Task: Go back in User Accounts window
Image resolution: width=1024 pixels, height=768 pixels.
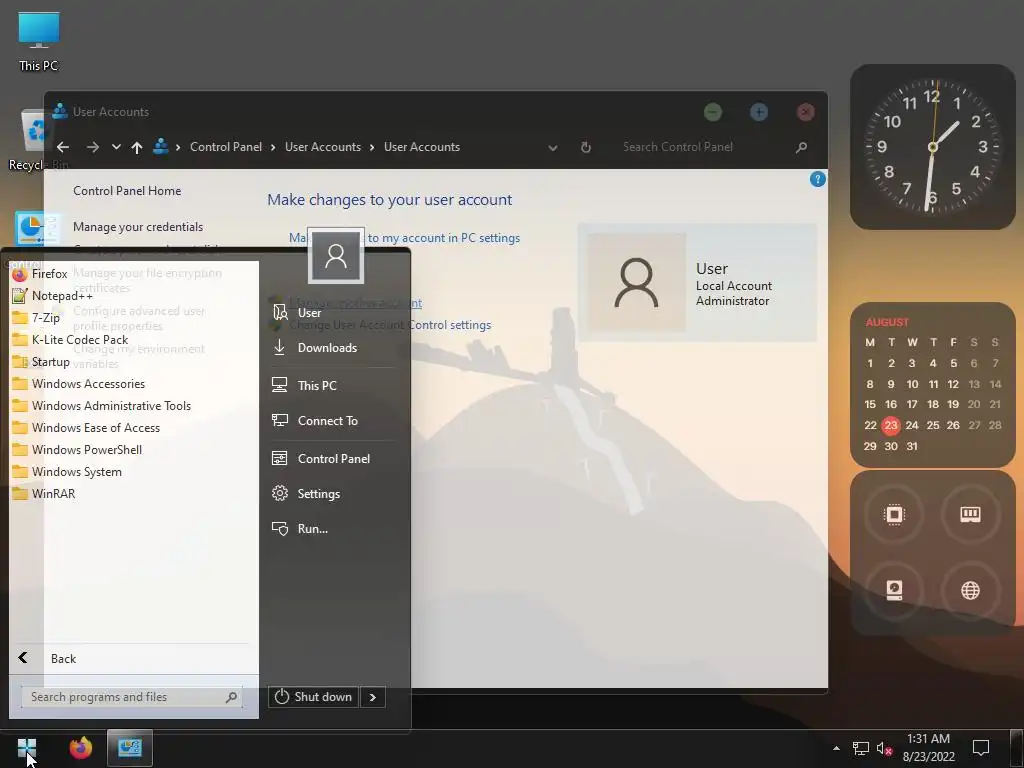Action: point(63,147)
